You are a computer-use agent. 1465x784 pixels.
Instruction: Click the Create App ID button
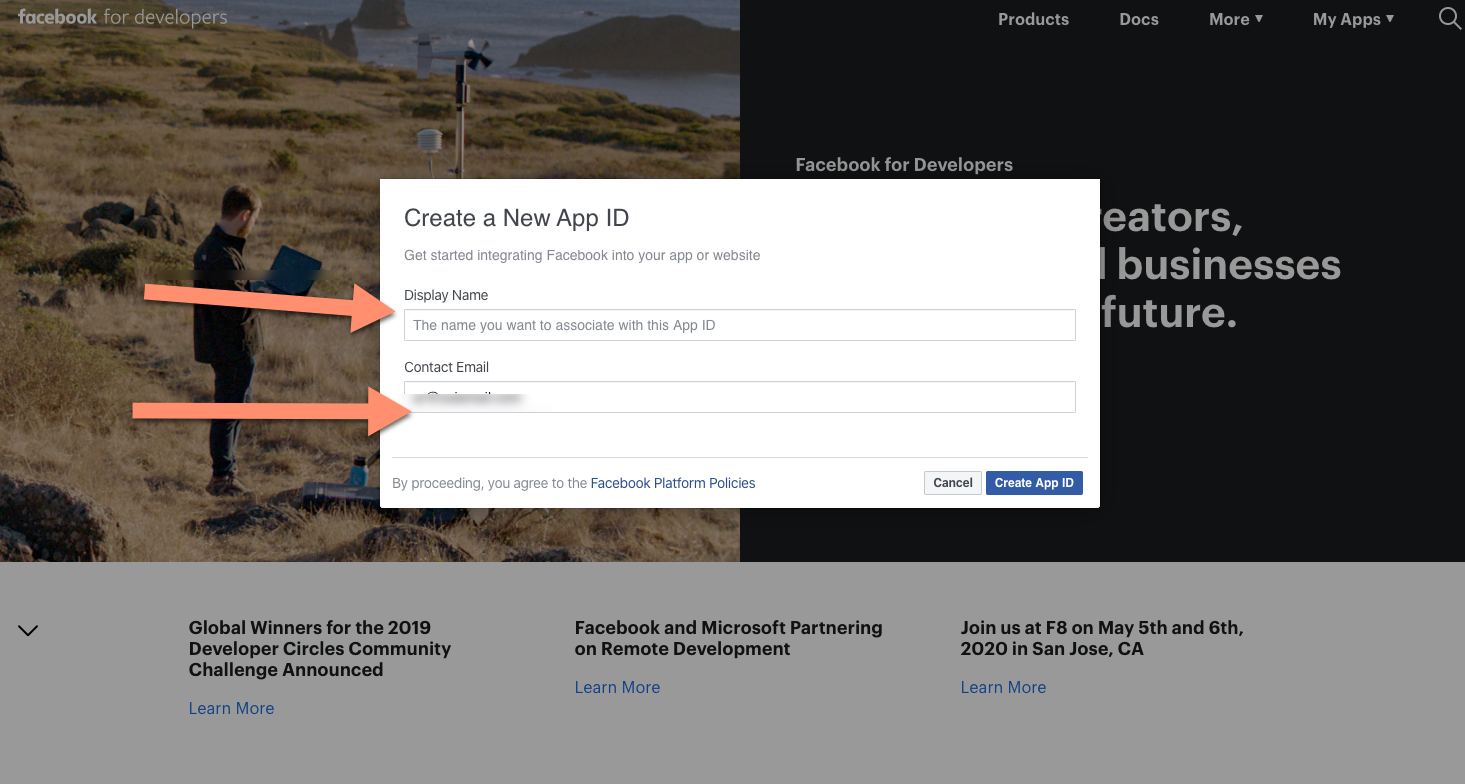click(1034, 483)
